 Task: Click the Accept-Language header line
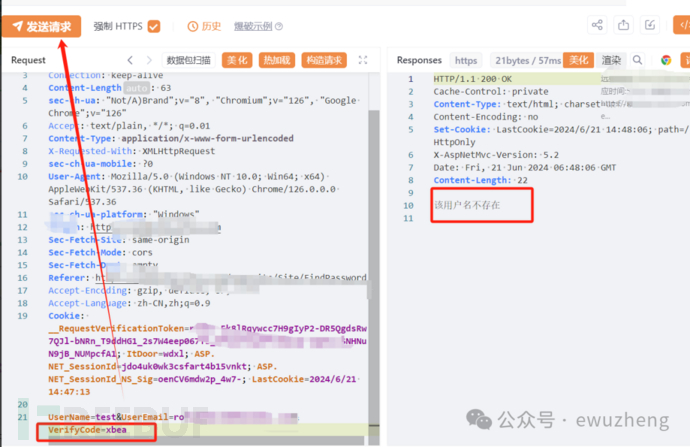129,303
